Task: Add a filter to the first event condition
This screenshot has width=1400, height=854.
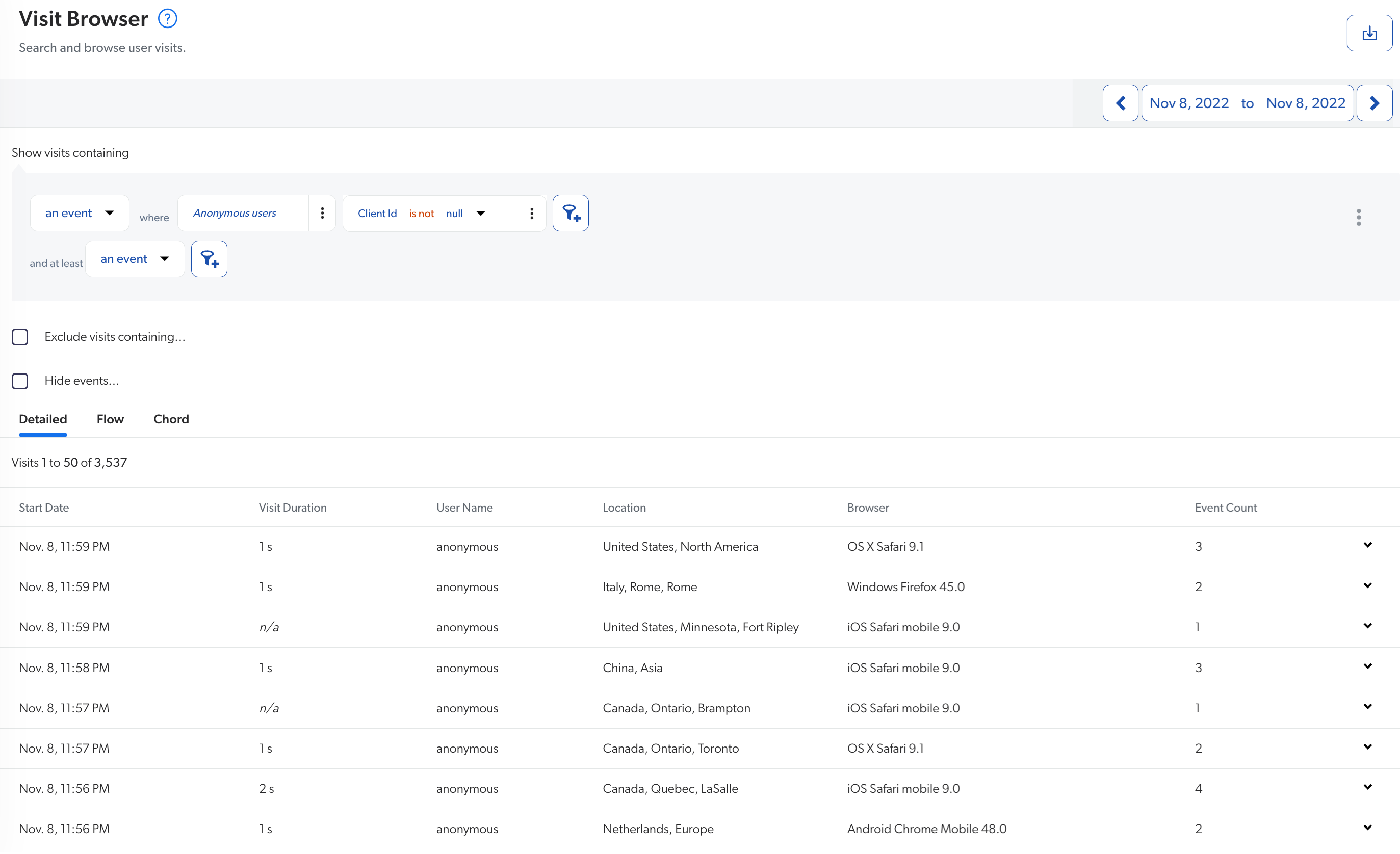Action: click(571, 213)
